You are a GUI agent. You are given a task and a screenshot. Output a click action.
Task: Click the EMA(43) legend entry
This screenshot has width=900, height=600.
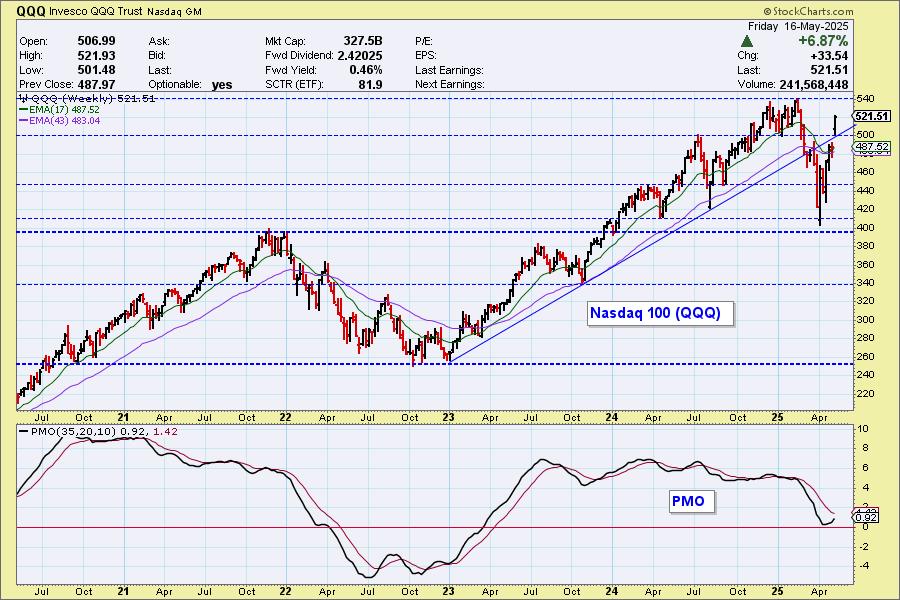tap(60, 121)
